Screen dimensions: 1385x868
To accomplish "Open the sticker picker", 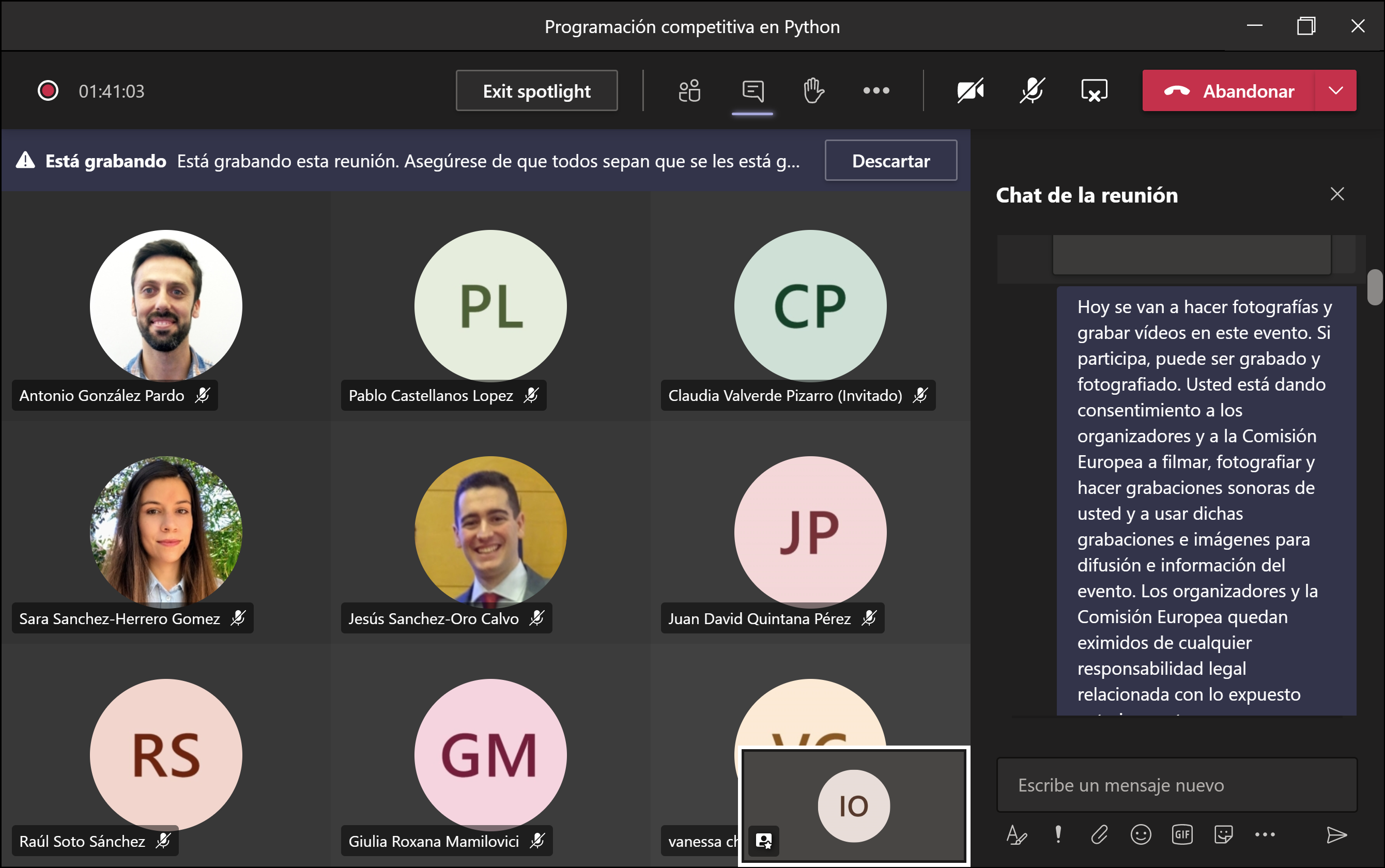I will point(1223,835).
